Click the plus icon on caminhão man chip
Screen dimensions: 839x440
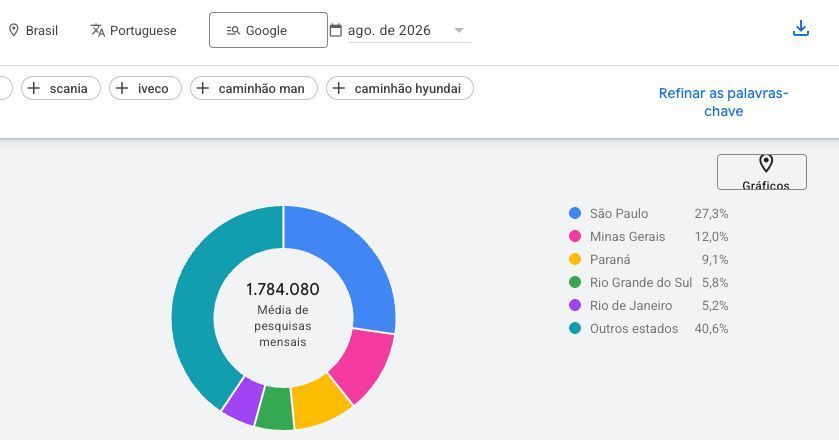pyautogui.click(x=203, y=88)
